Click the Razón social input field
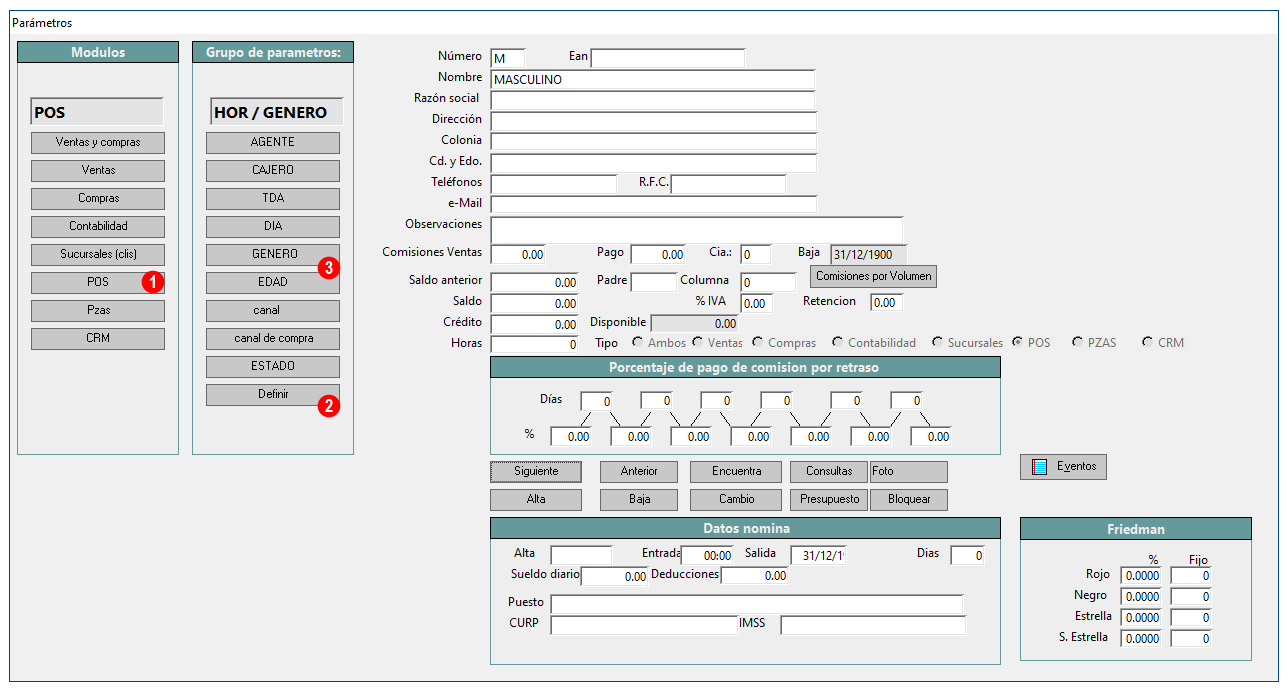1287x691 pixels. (x=653, y=101)
